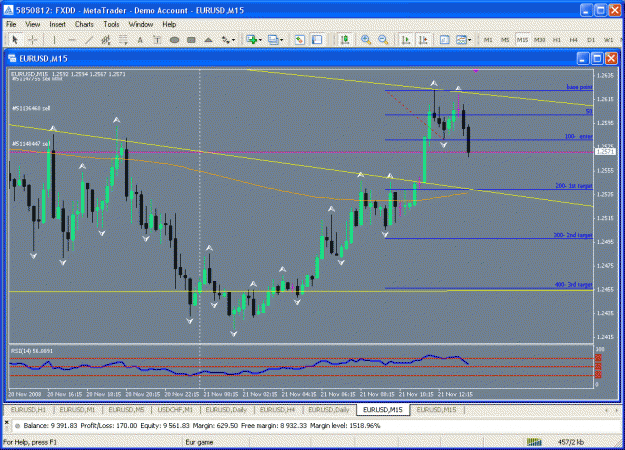
Task: Open the Window menu
Action: [x=141, y=24]
